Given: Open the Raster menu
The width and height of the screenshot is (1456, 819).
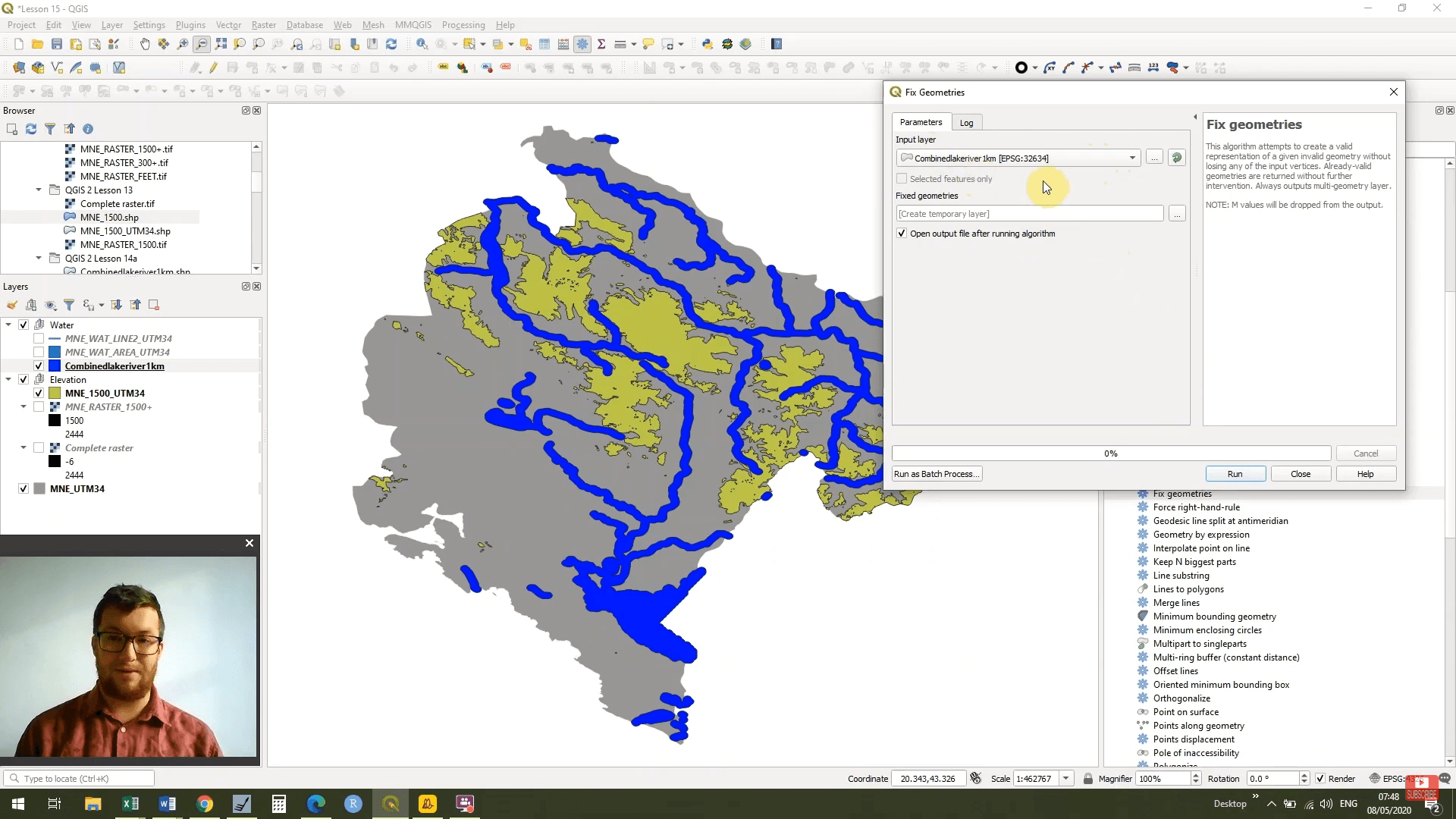Looking at the screenshot, I should click(264, 25).
